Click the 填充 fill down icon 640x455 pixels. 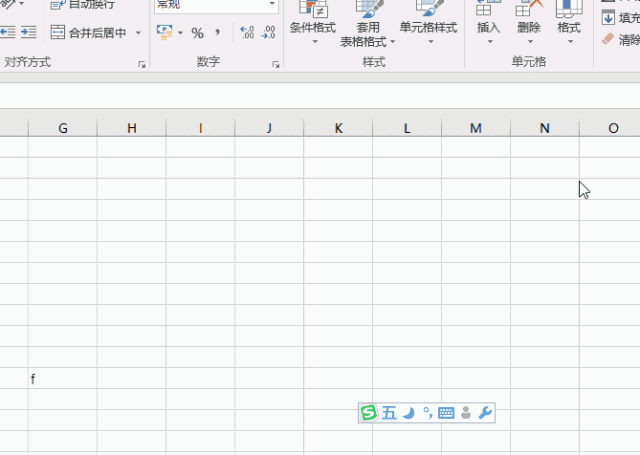point(608,18)
